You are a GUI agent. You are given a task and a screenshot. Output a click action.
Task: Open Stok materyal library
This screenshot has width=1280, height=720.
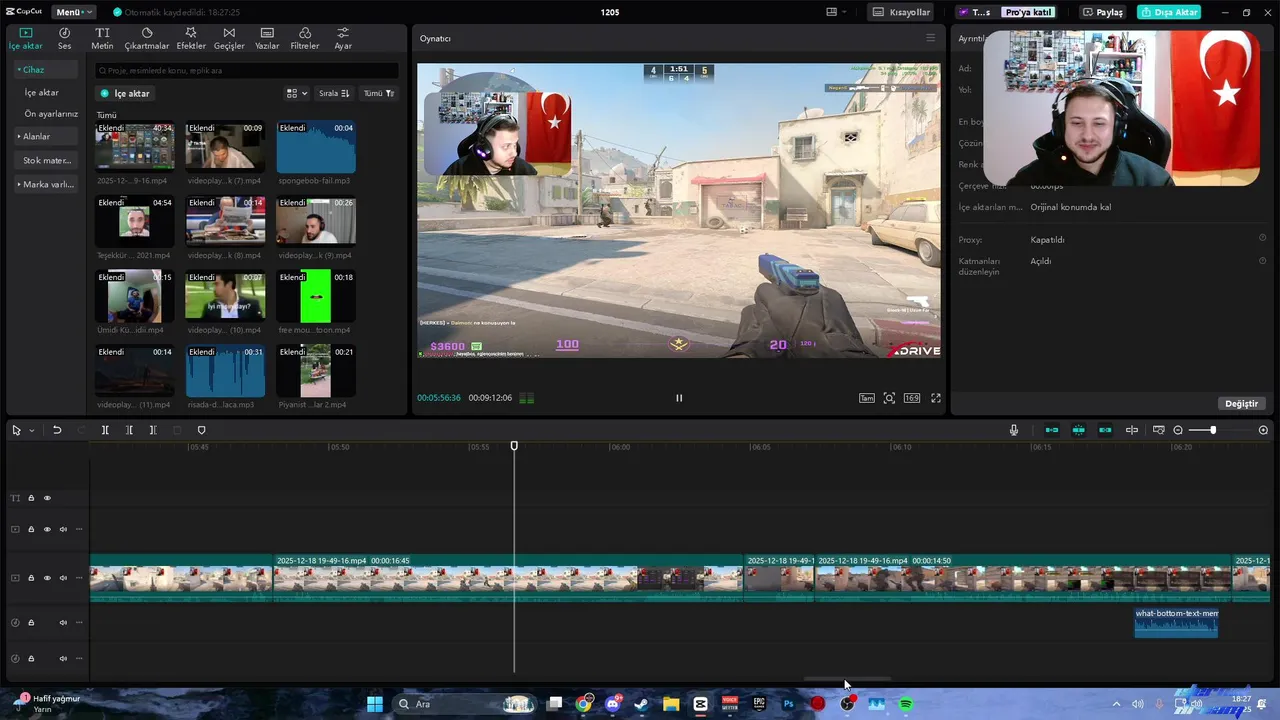point(47,160)
